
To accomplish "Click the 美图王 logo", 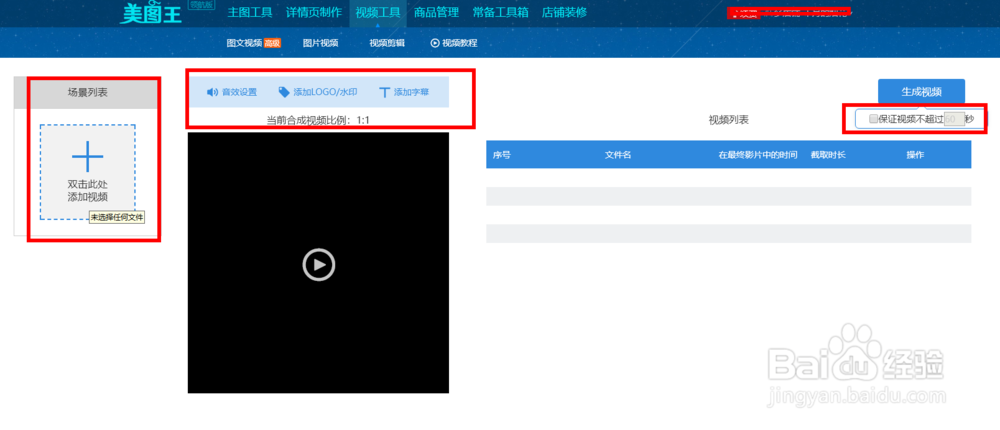I will (x=151, y=13).
